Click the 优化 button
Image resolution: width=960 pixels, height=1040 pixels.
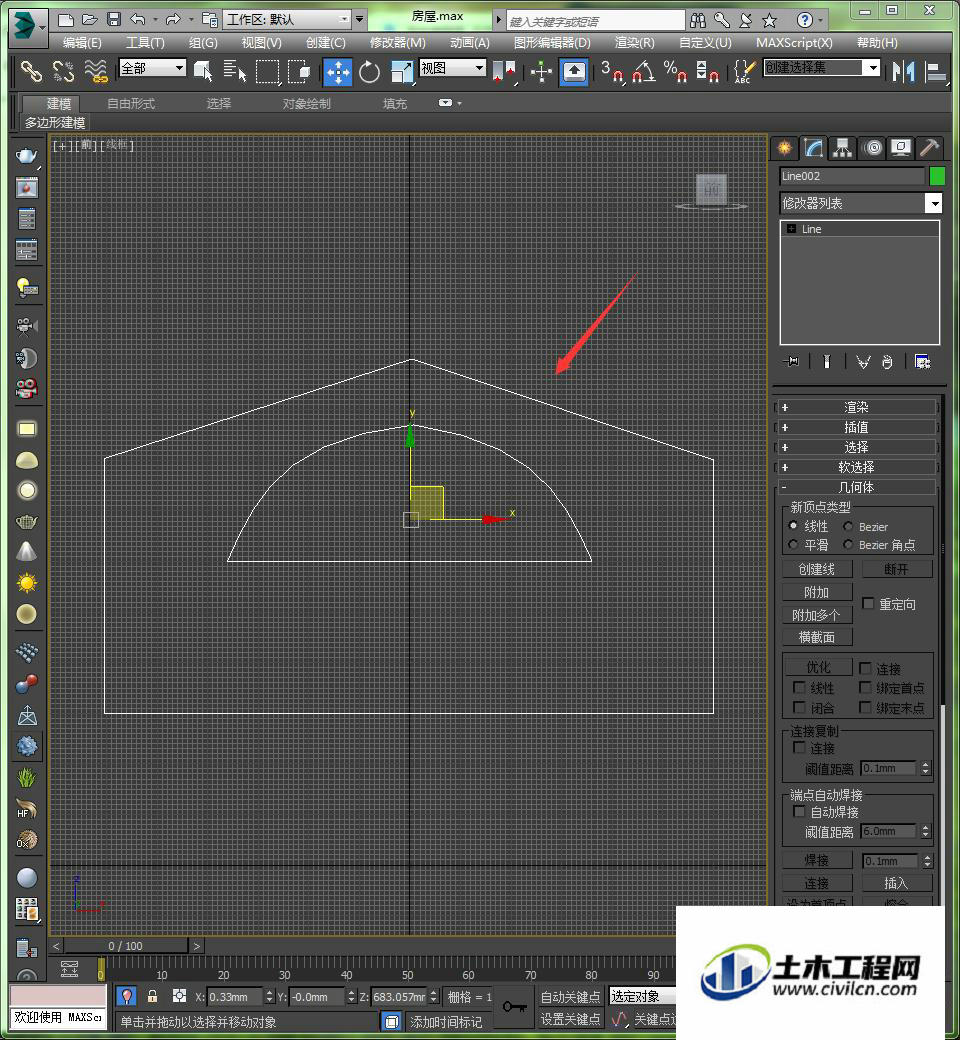coord(818,667)
